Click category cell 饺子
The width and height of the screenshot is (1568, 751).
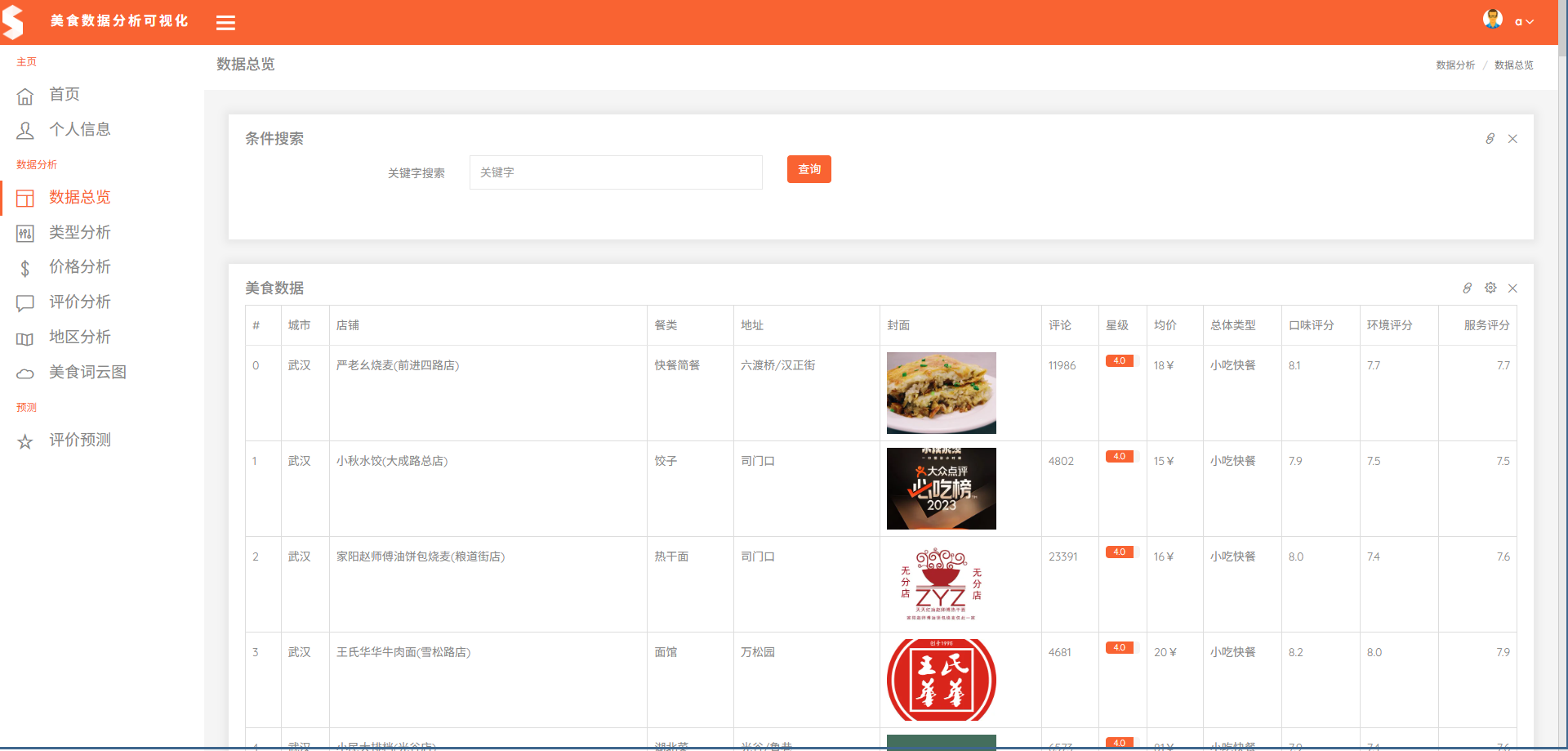666,461
